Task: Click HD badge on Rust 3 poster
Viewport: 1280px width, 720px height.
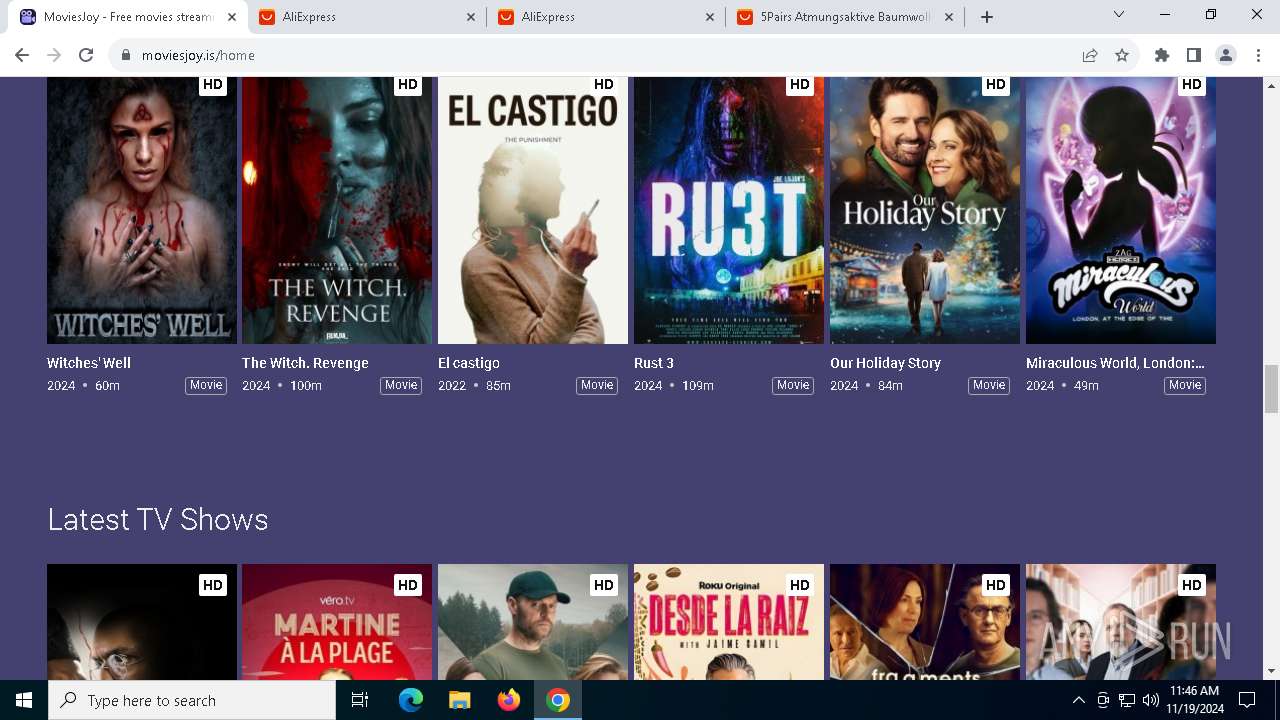Action: [x=800, y=85]
